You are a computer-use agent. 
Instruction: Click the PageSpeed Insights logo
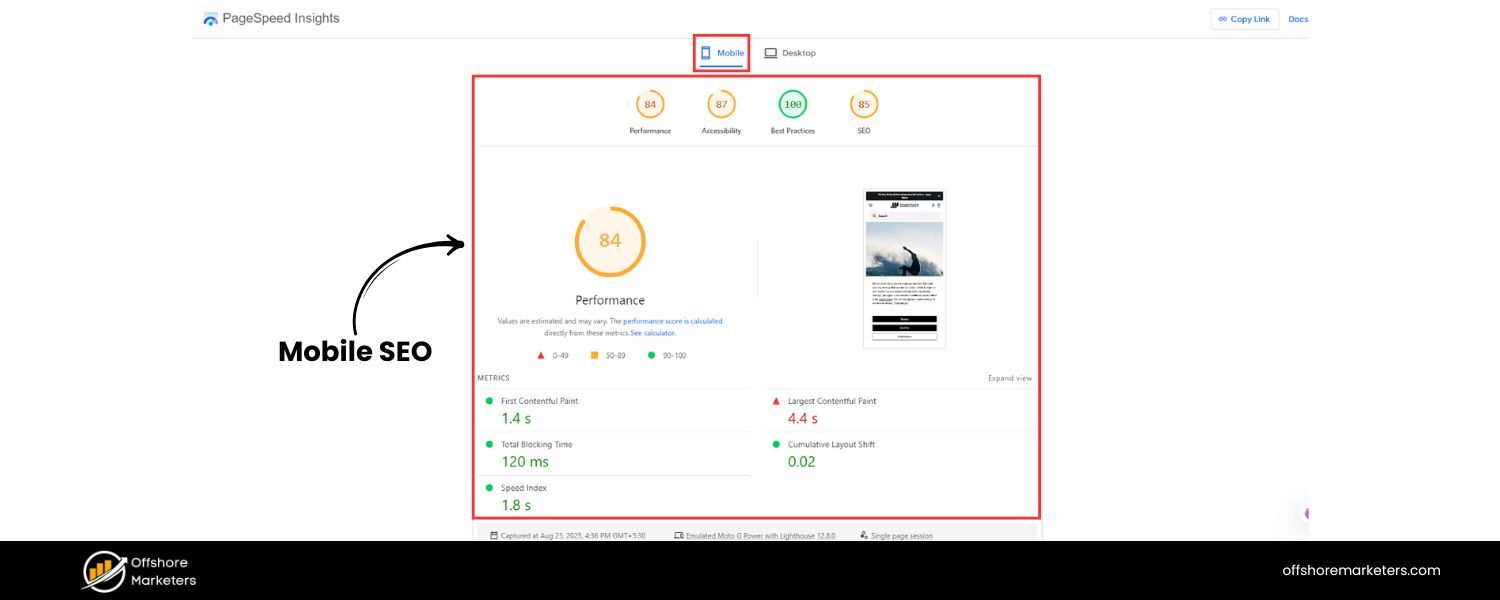pyautogui.click(x=210, y=17)
